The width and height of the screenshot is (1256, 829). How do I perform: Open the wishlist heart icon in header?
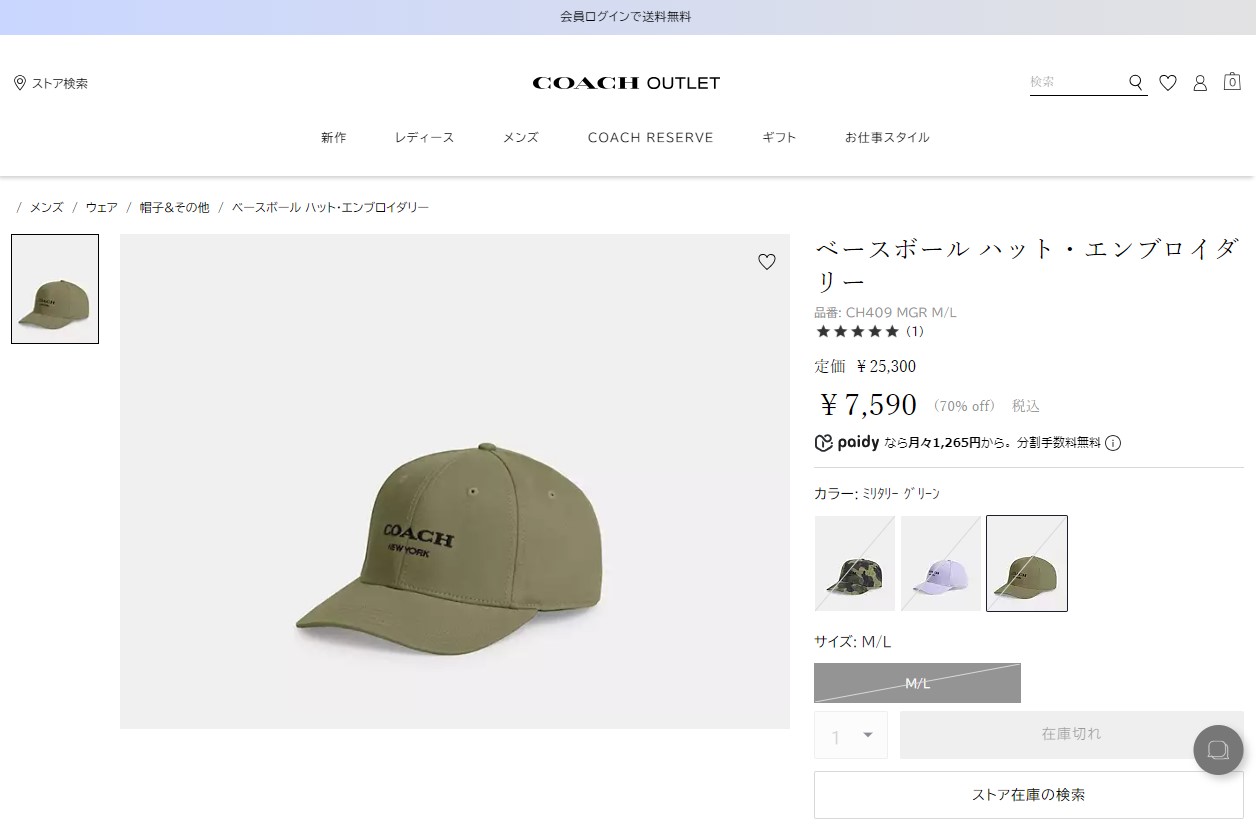coord(1167,83)
